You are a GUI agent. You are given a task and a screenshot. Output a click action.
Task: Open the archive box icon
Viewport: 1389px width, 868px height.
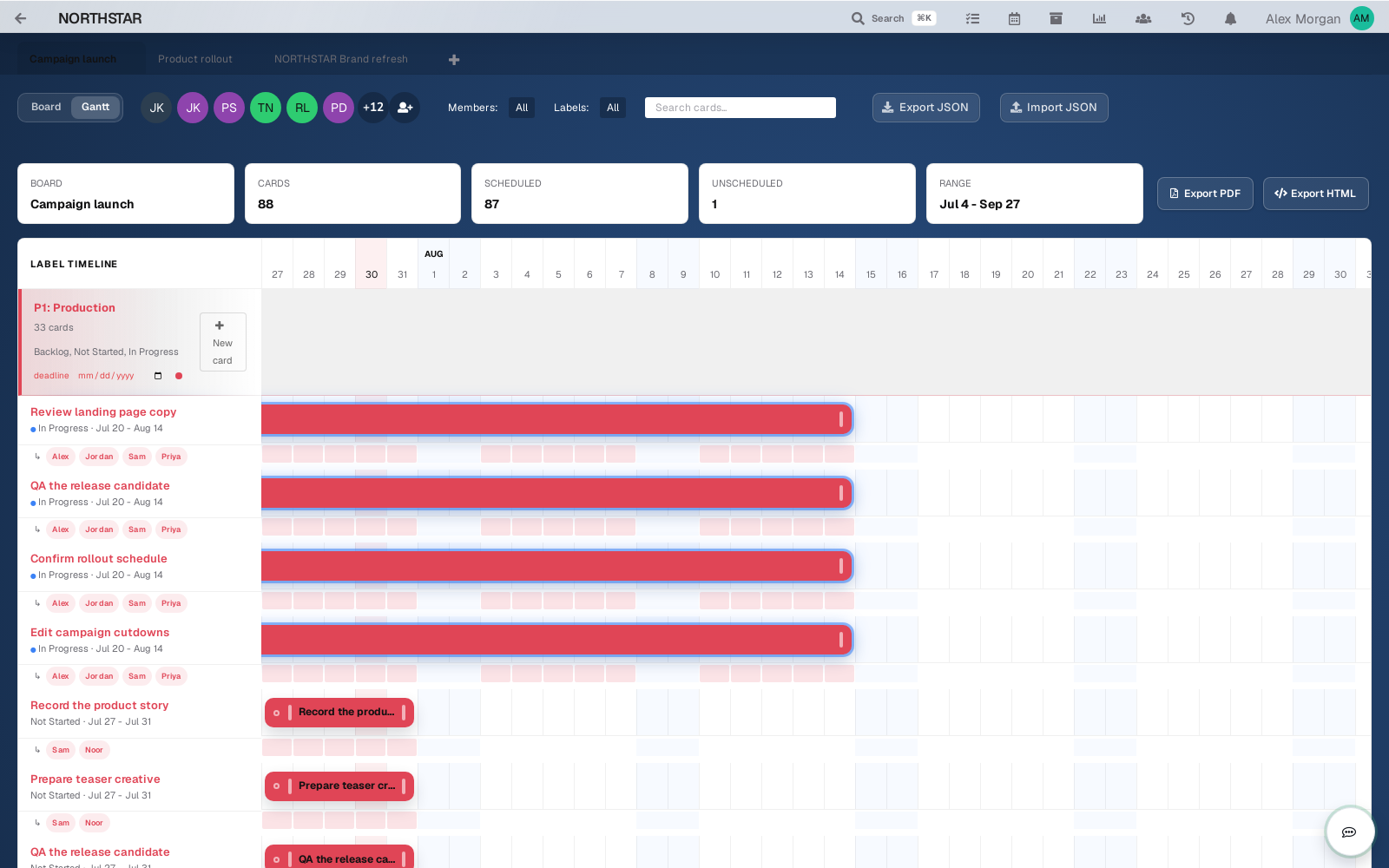(x=1056, y=18)
